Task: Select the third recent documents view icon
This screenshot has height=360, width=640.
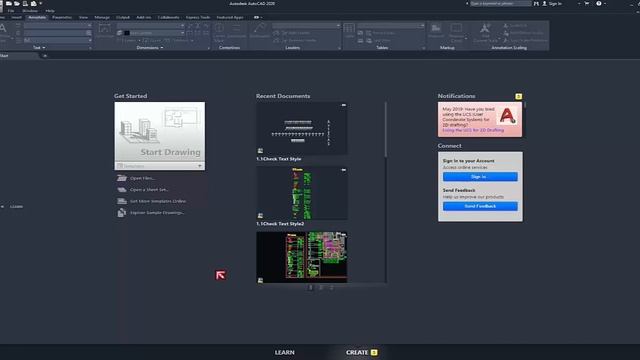Action: (331, 287)
